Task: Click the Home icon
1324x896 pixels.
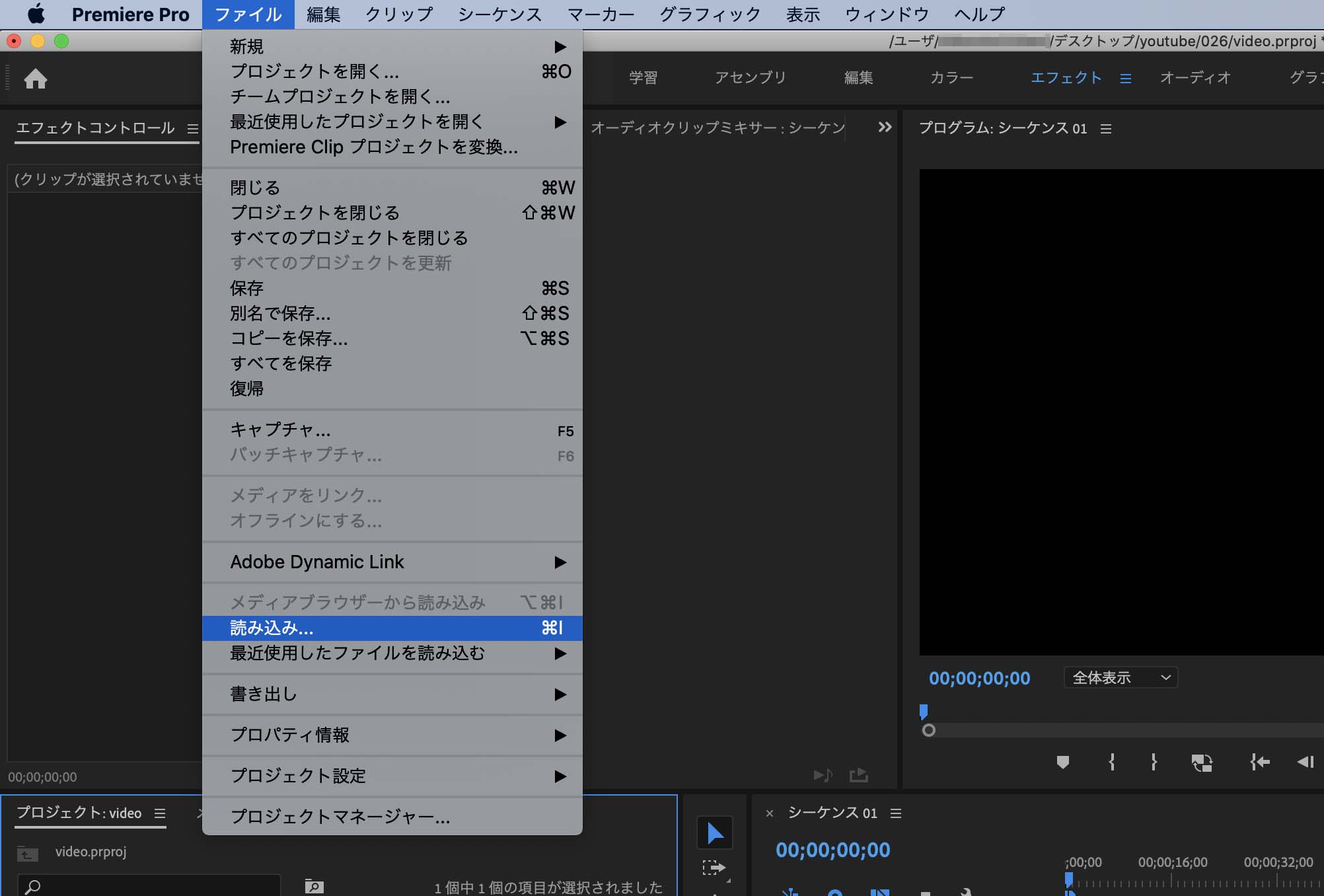Action: tap(36, 79)
